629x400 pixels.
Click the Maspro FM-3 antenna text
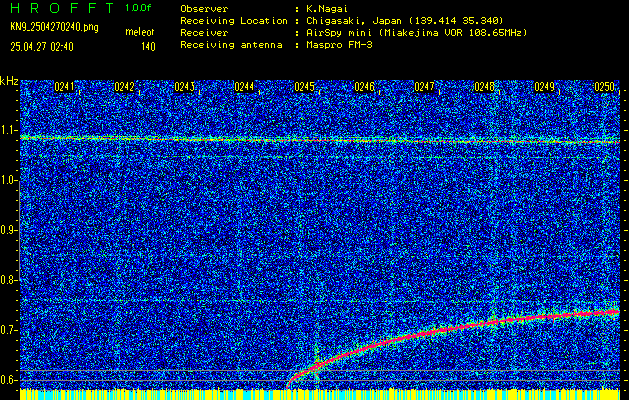coord(339,45)
